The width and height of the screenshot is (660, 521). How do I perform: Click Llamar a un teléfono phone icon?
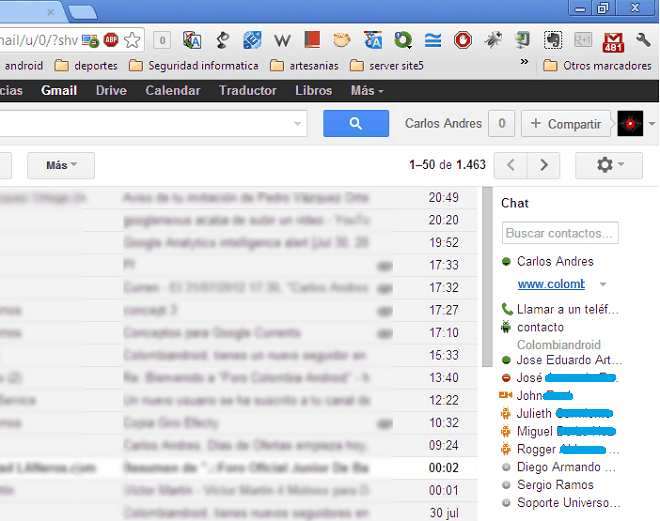507,309
